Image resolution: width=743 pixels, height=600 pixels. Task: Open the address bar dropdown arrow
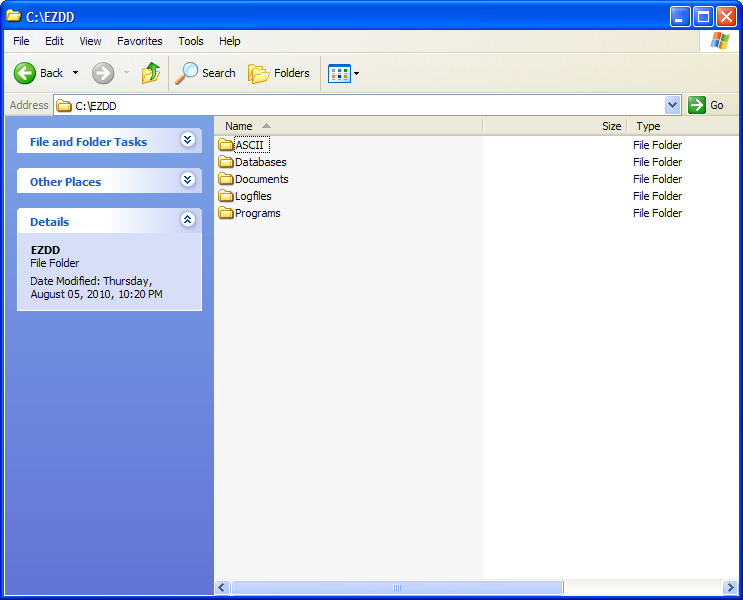point(672,105)
